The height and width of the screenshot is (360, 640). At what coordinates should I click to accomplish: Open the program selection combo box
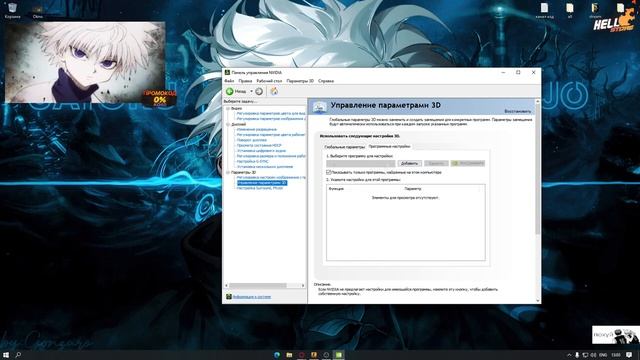coord(360,163)
